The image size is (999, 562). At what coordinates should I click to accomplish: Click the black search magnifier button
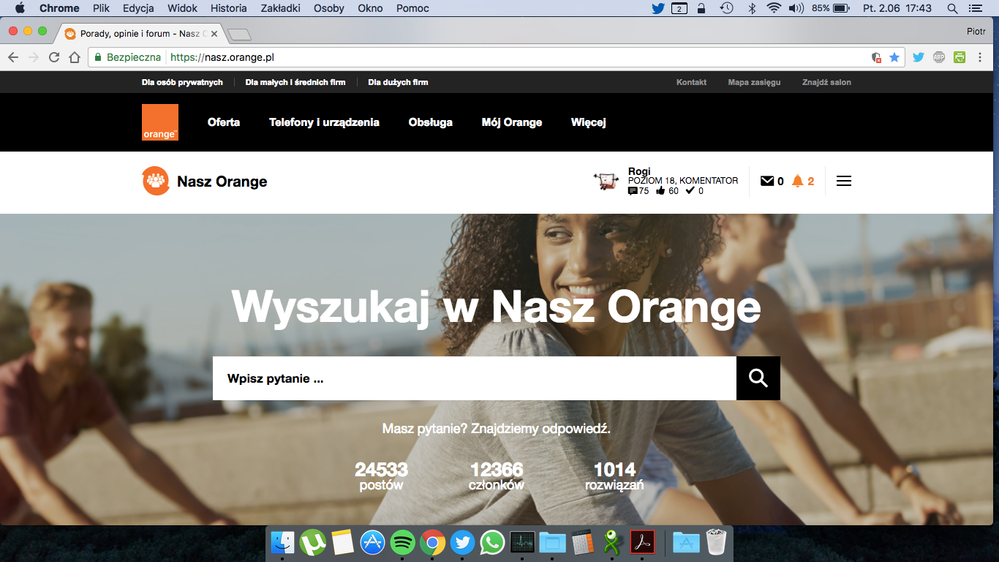(x=758, y=378)
